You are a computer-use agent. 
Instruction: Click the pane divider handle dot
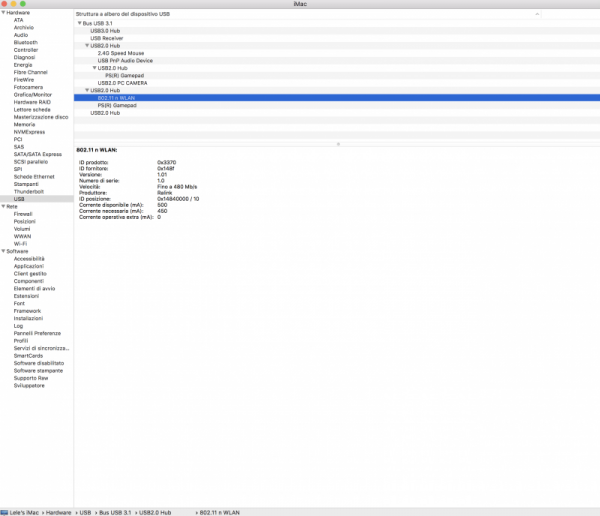[x=338, y=144]
